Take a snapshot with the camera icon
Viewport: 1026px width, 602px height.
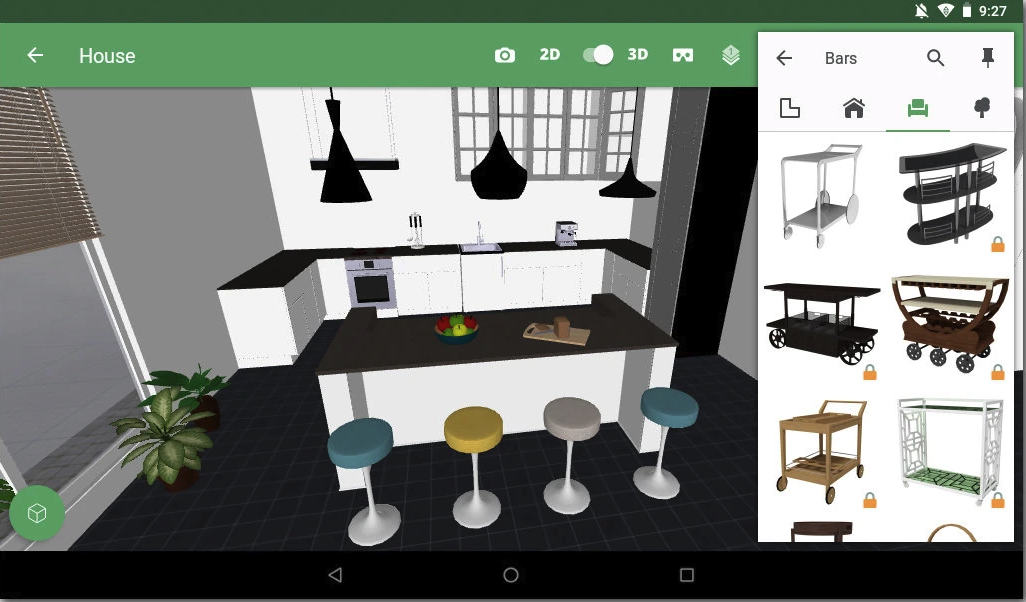click(x=504, y=56)
